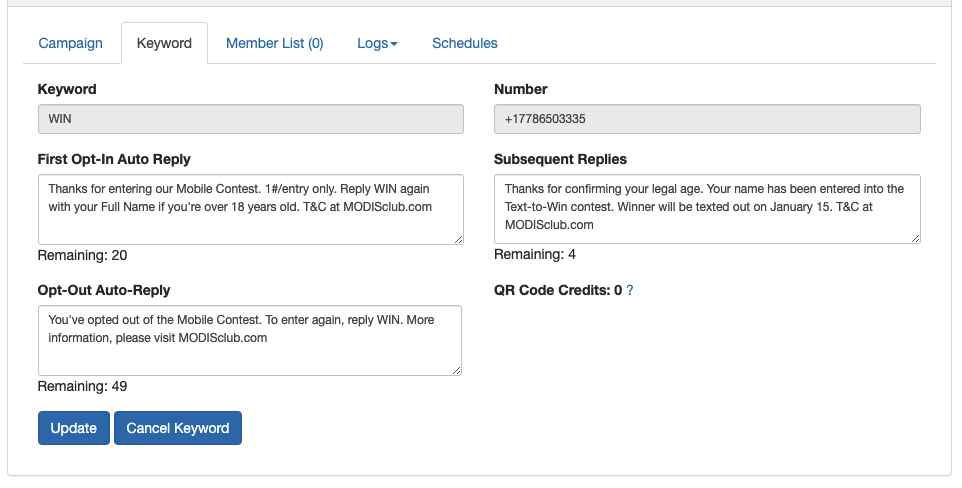Click the QR Code Credits help question mark
The height and width of the screenshot is (488, 962).
point(630,290)
